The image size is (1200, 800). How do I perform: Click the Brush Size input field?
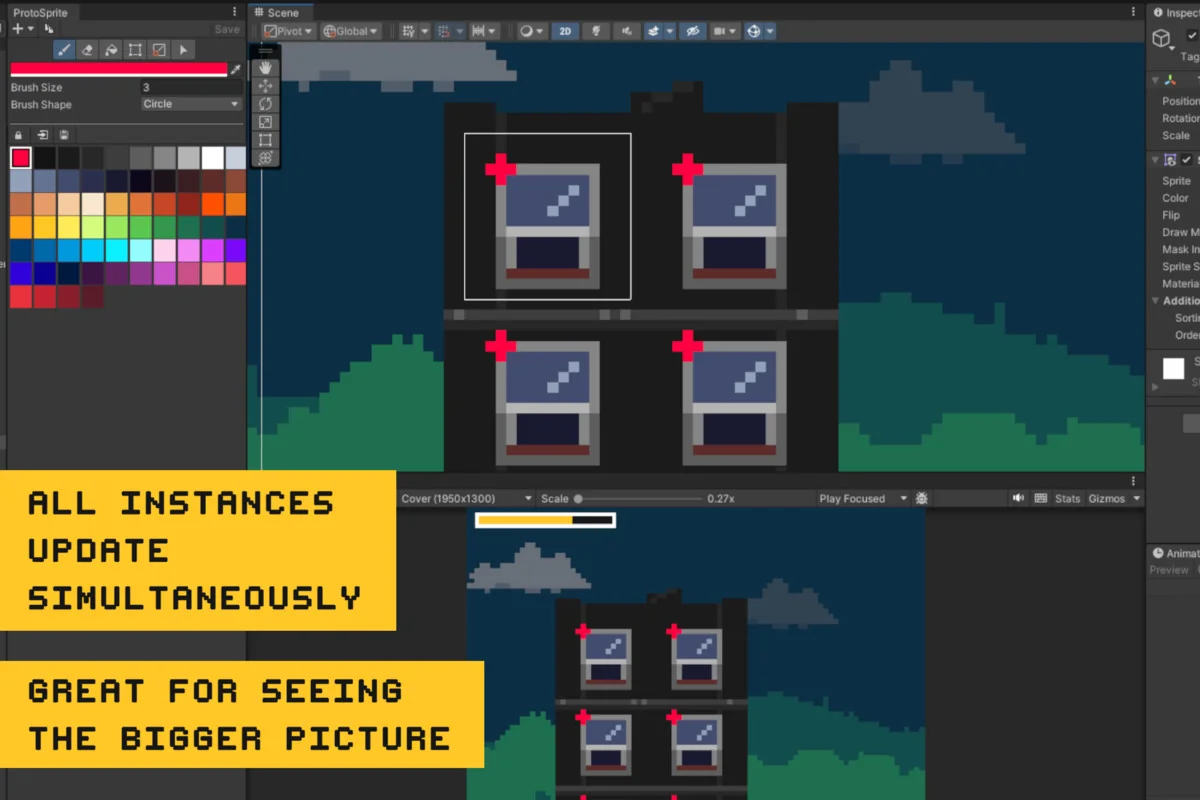190,87
